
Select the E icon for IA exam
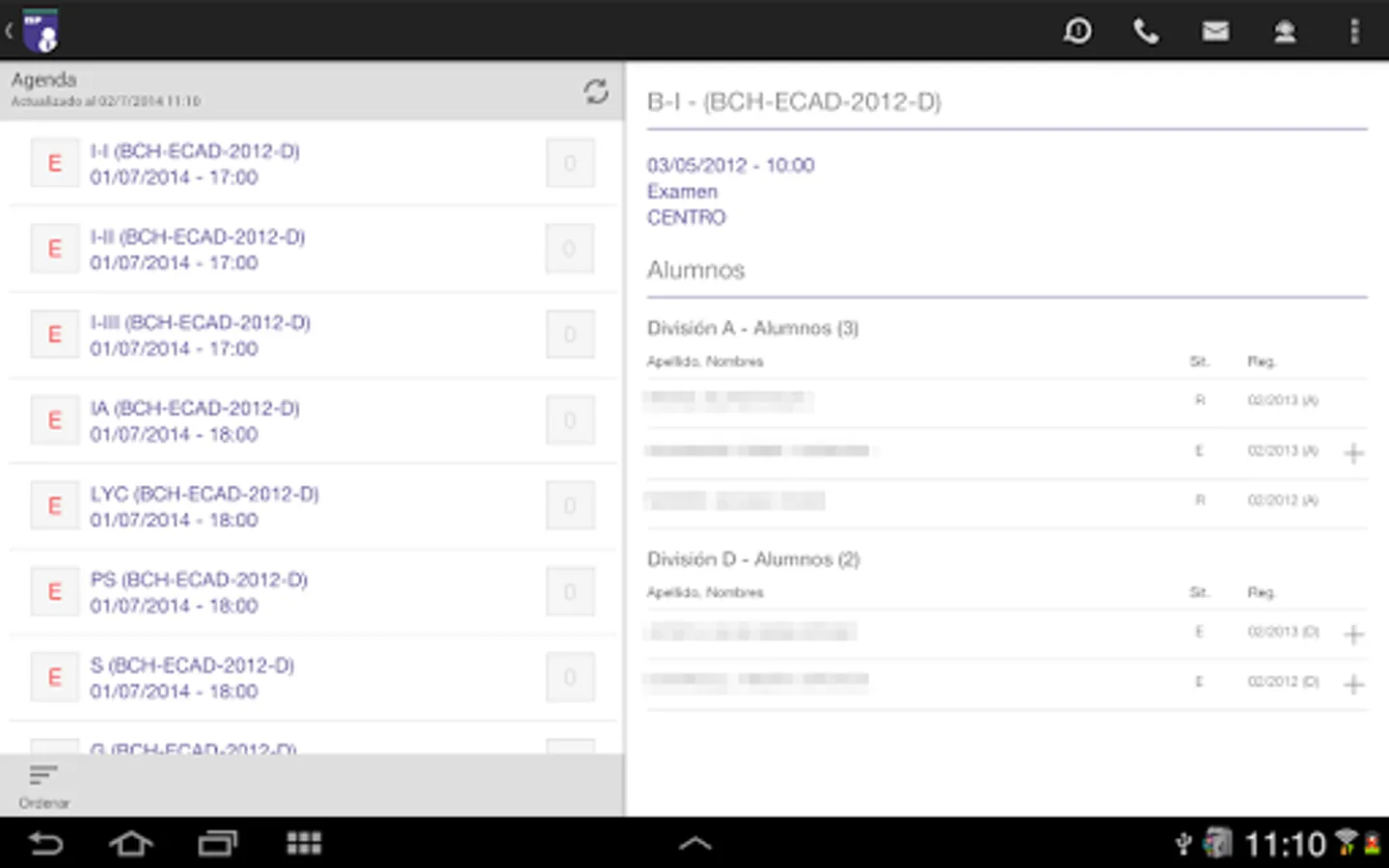pos(55,420)
